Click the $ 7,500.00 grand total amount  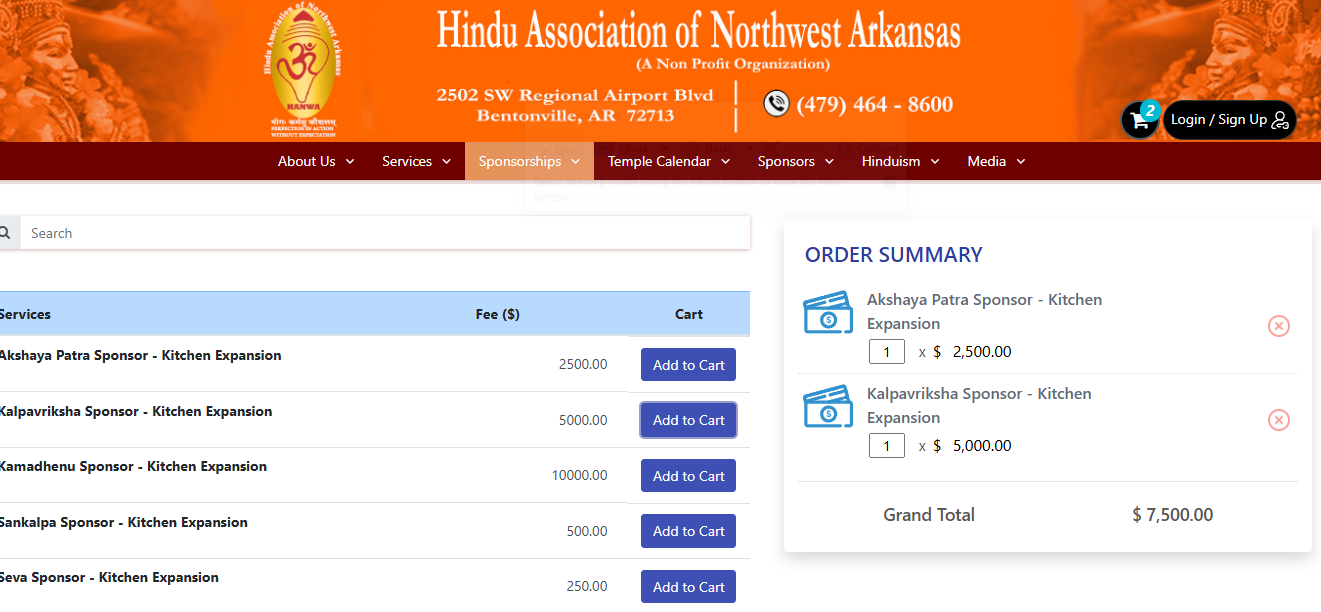(x=1173, y=515)
